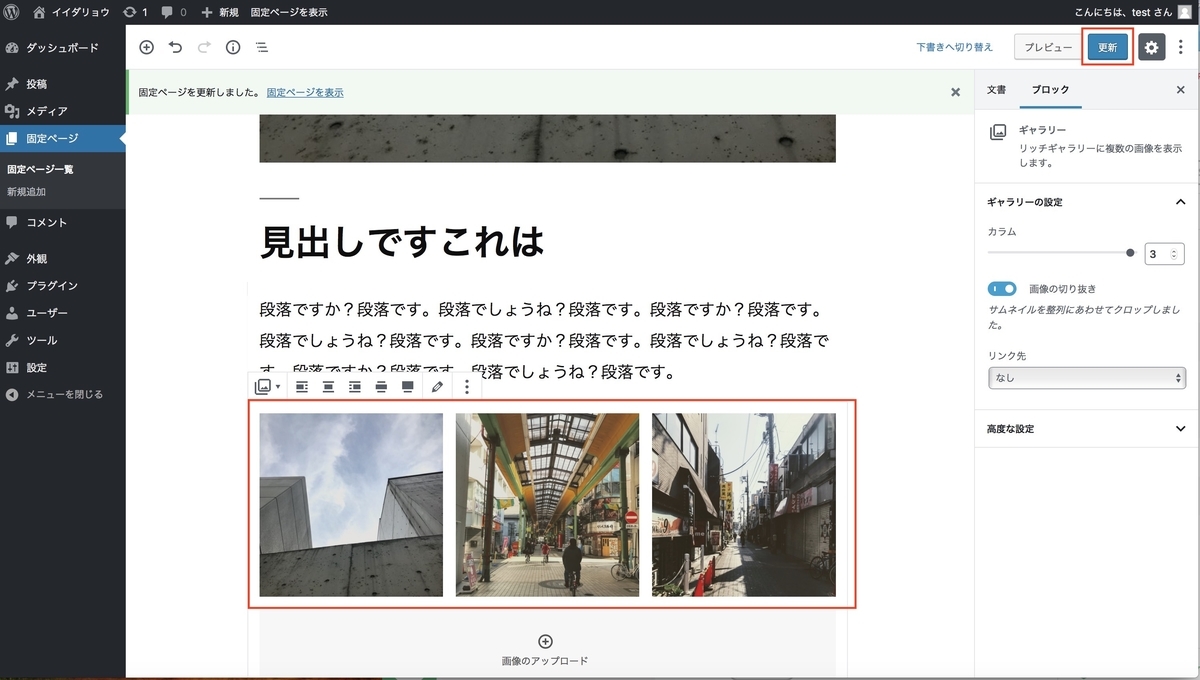Set gallery to full width

click(408, 386)
